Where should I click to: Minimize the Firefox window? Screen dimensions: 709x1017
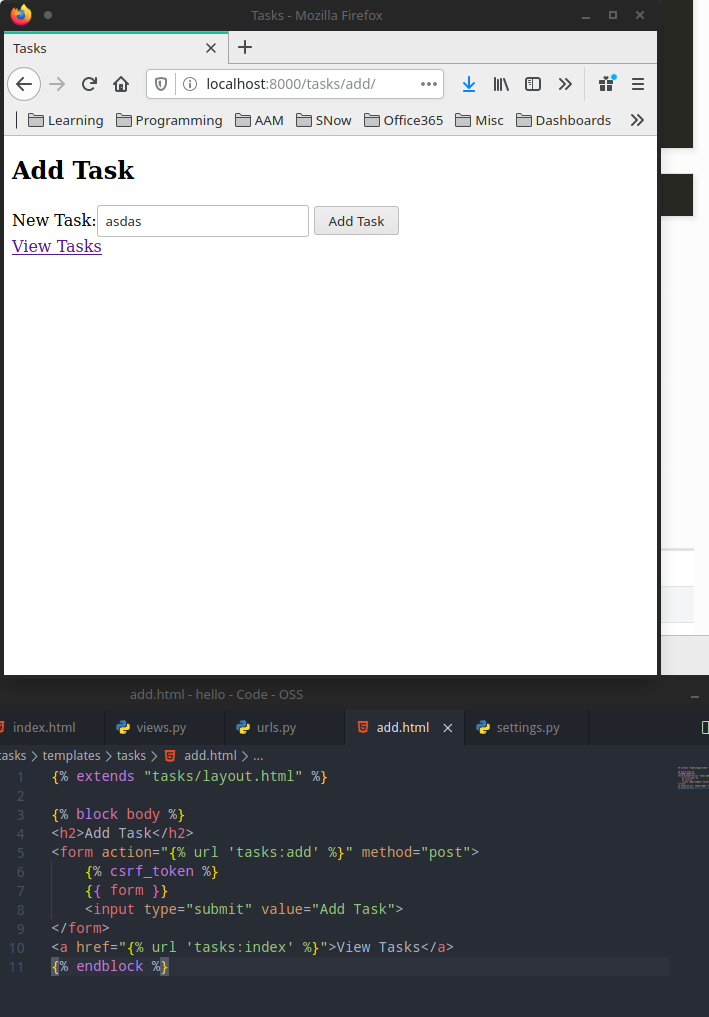tap(586, 16)
